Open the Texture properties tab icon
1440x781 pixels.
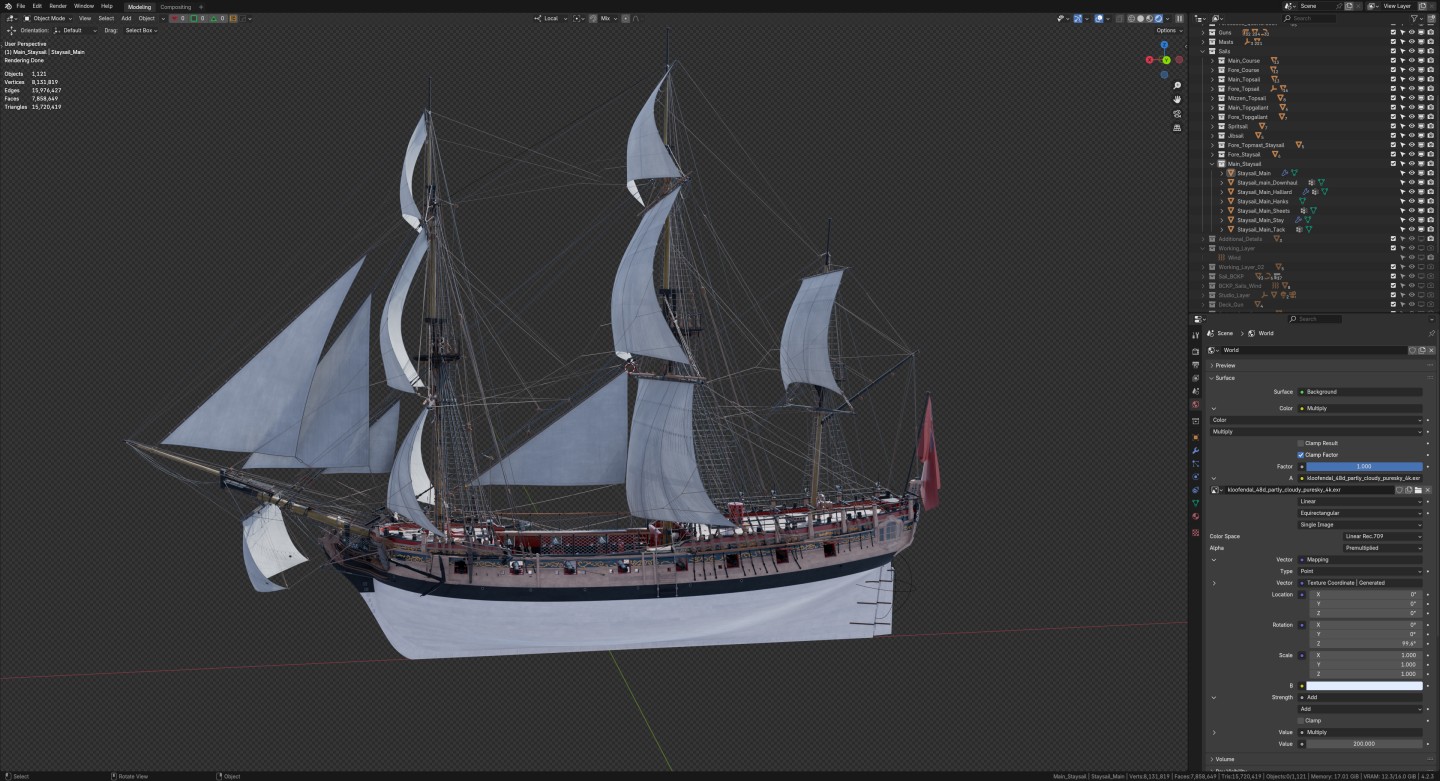[1195, 533]
